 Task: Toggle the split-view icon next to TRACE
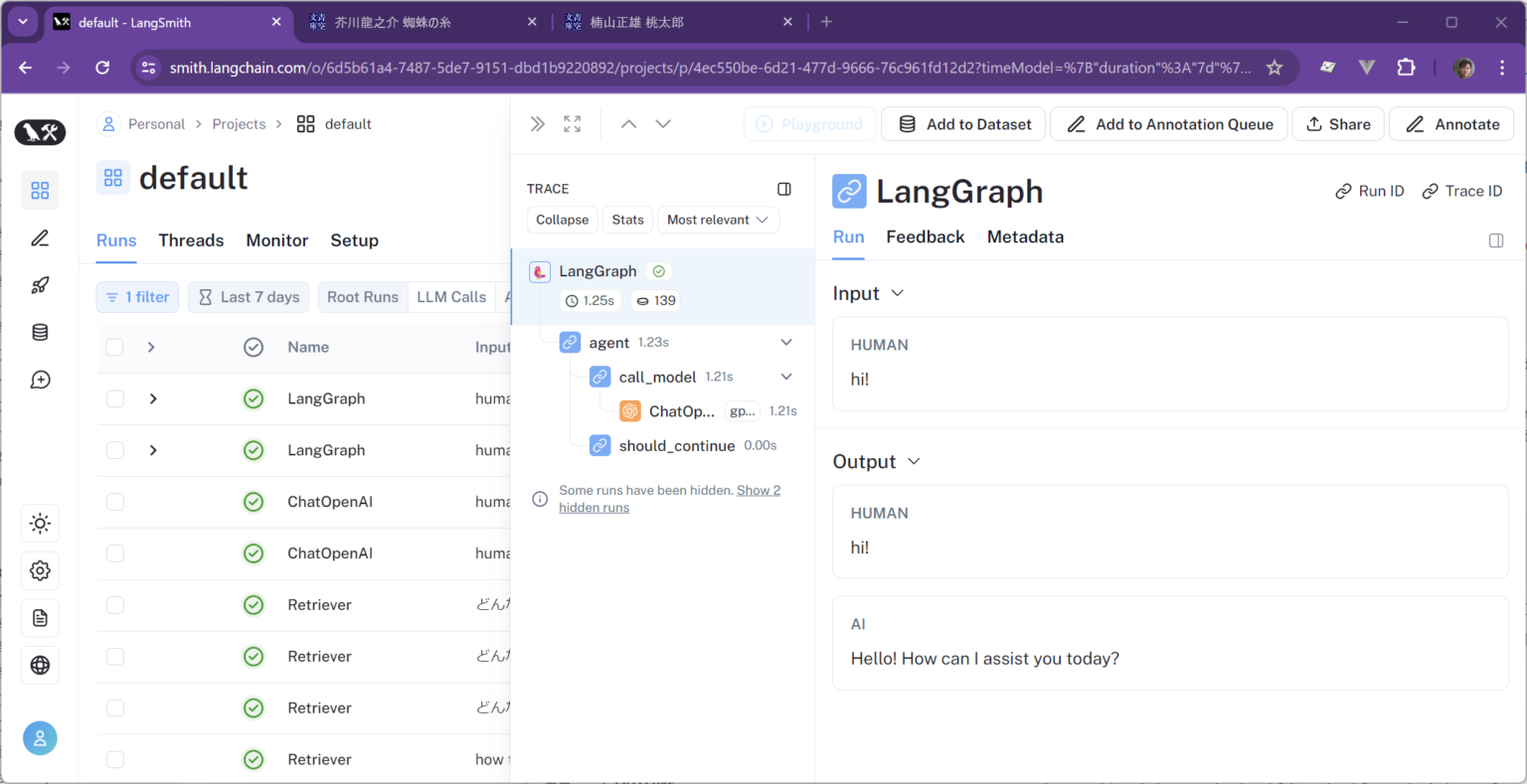[784, 189]
